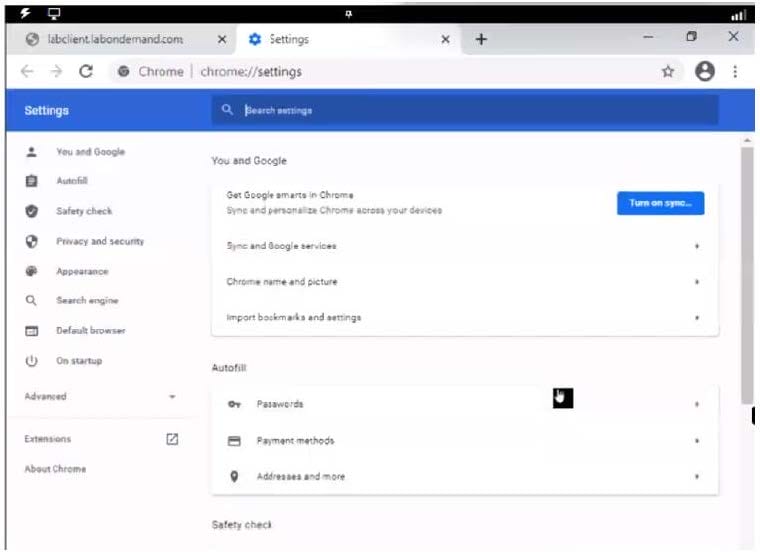760x552 pixels.
Task: Click the arrow for Sync and Google services
Action: tap(697, 246)
